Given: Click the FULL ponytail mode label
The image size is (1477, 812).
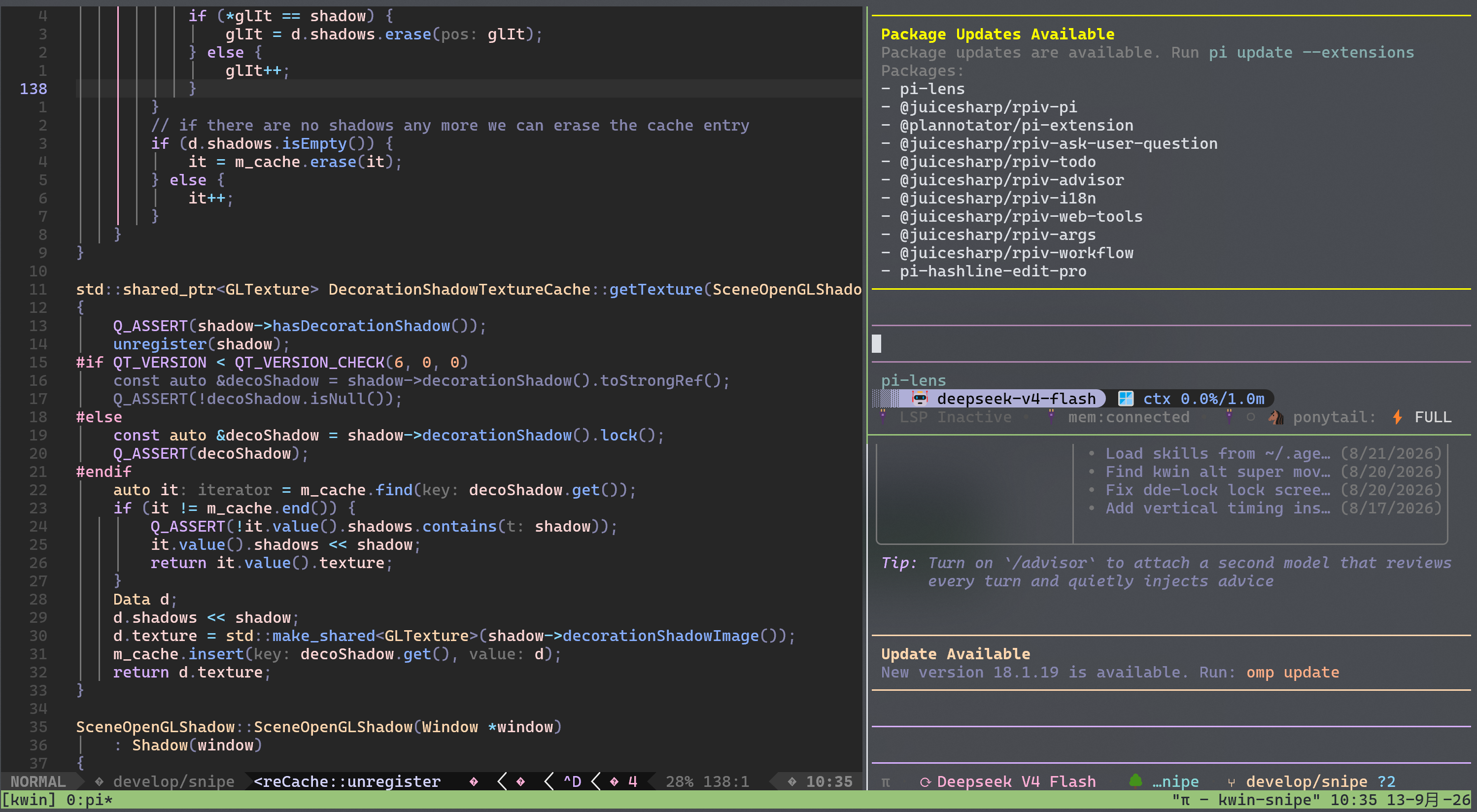Looking at the screenshot, I should 1433,417.
